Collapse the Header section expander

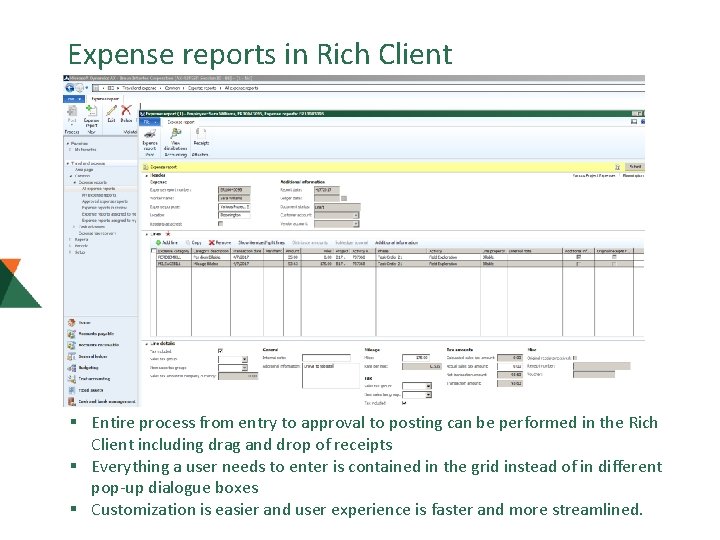tap(147, 175)
